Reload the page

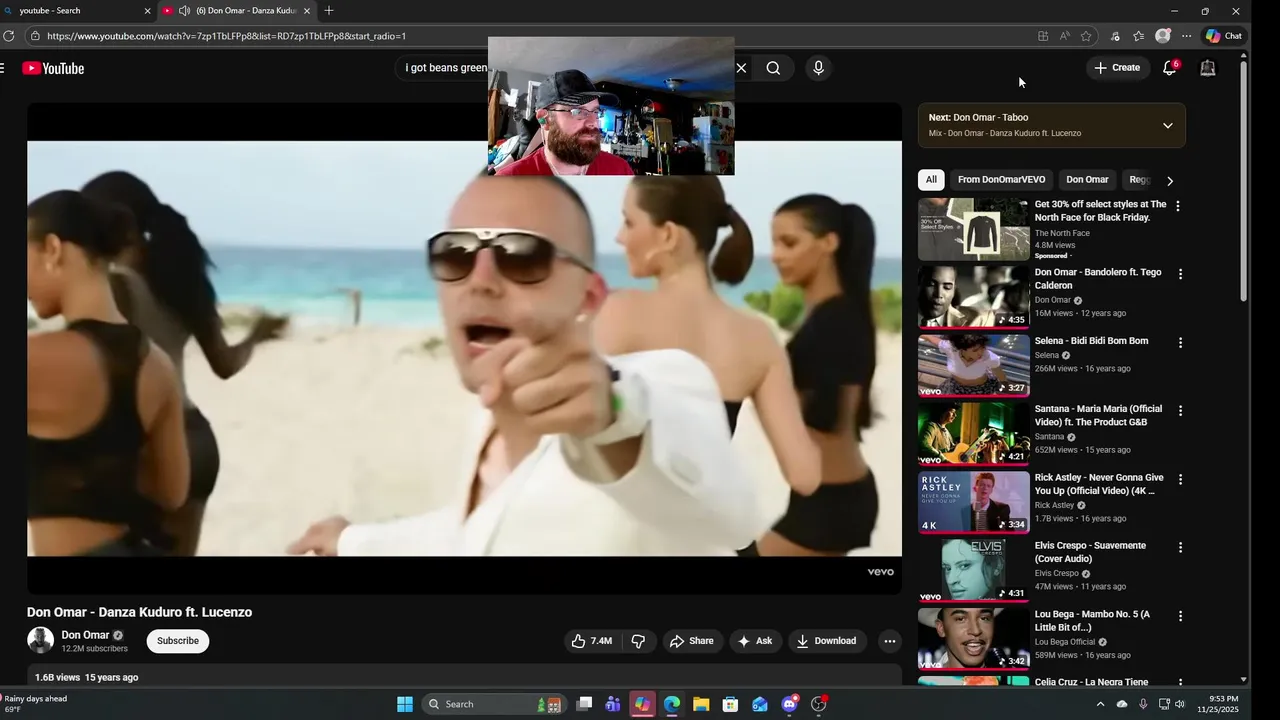point(9,36)
